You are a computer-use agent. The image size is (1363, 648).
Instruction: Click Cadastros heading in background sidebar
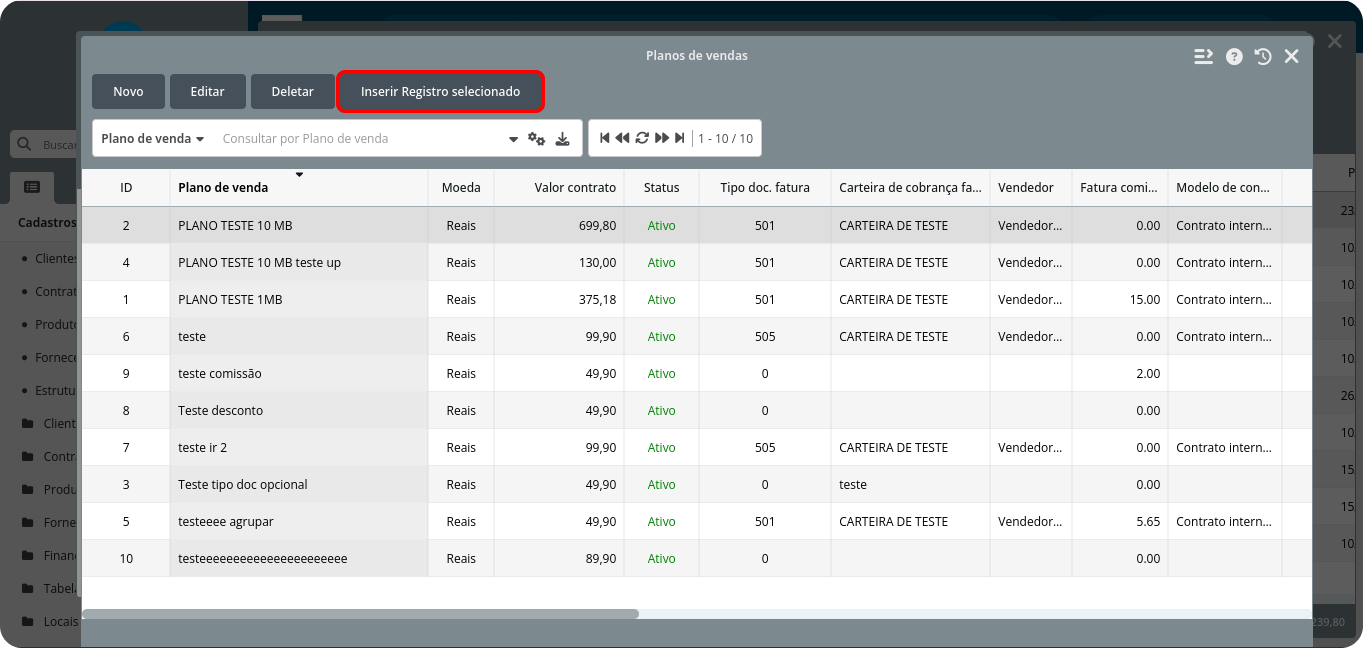click(47, 223)
